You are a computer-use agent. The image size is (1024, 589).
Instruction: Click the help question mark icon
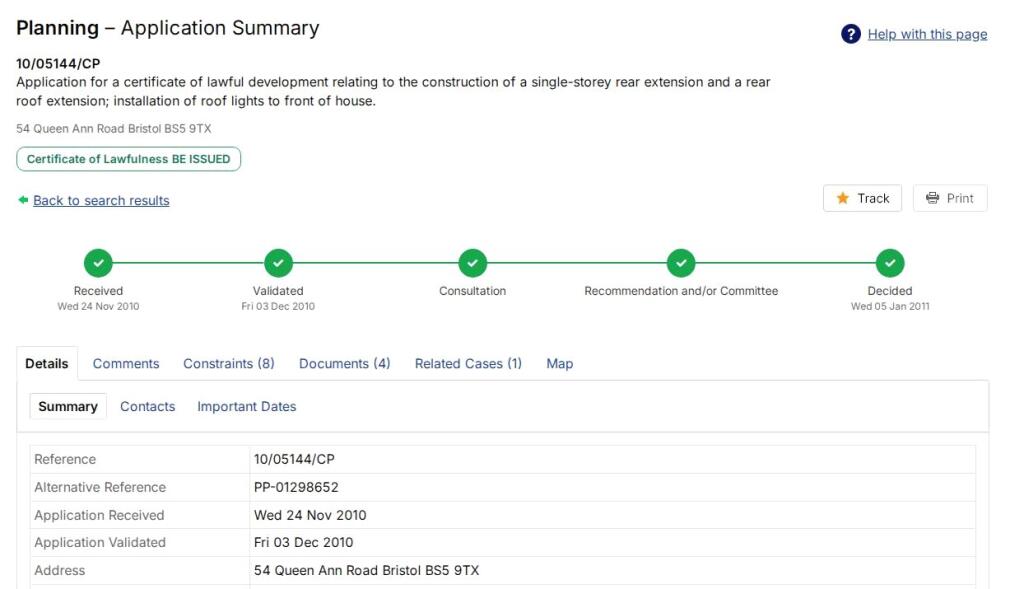[851, 34]
